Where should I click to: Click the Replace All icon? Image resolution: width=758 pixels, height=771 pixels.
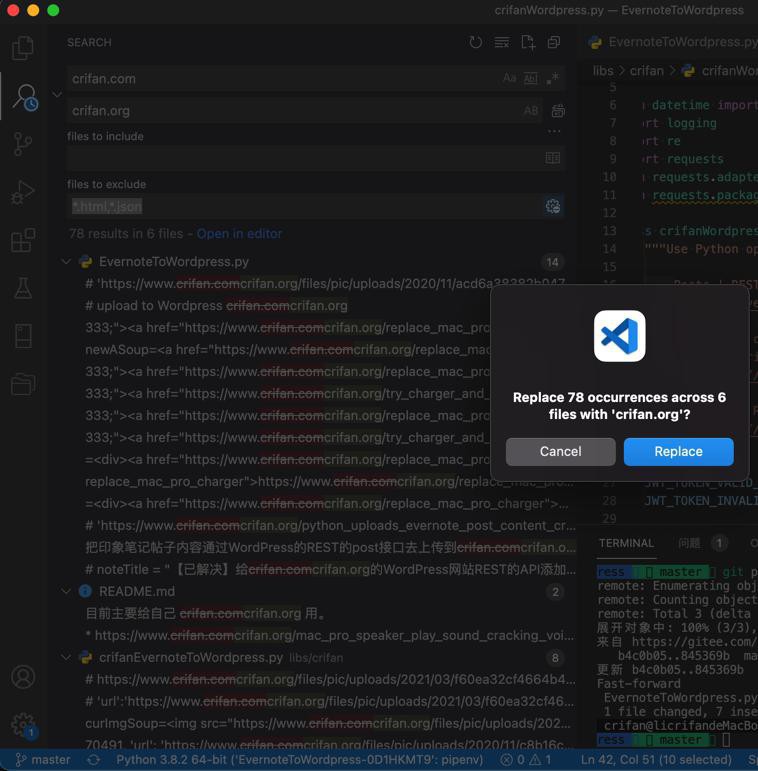tap(558, 111)
